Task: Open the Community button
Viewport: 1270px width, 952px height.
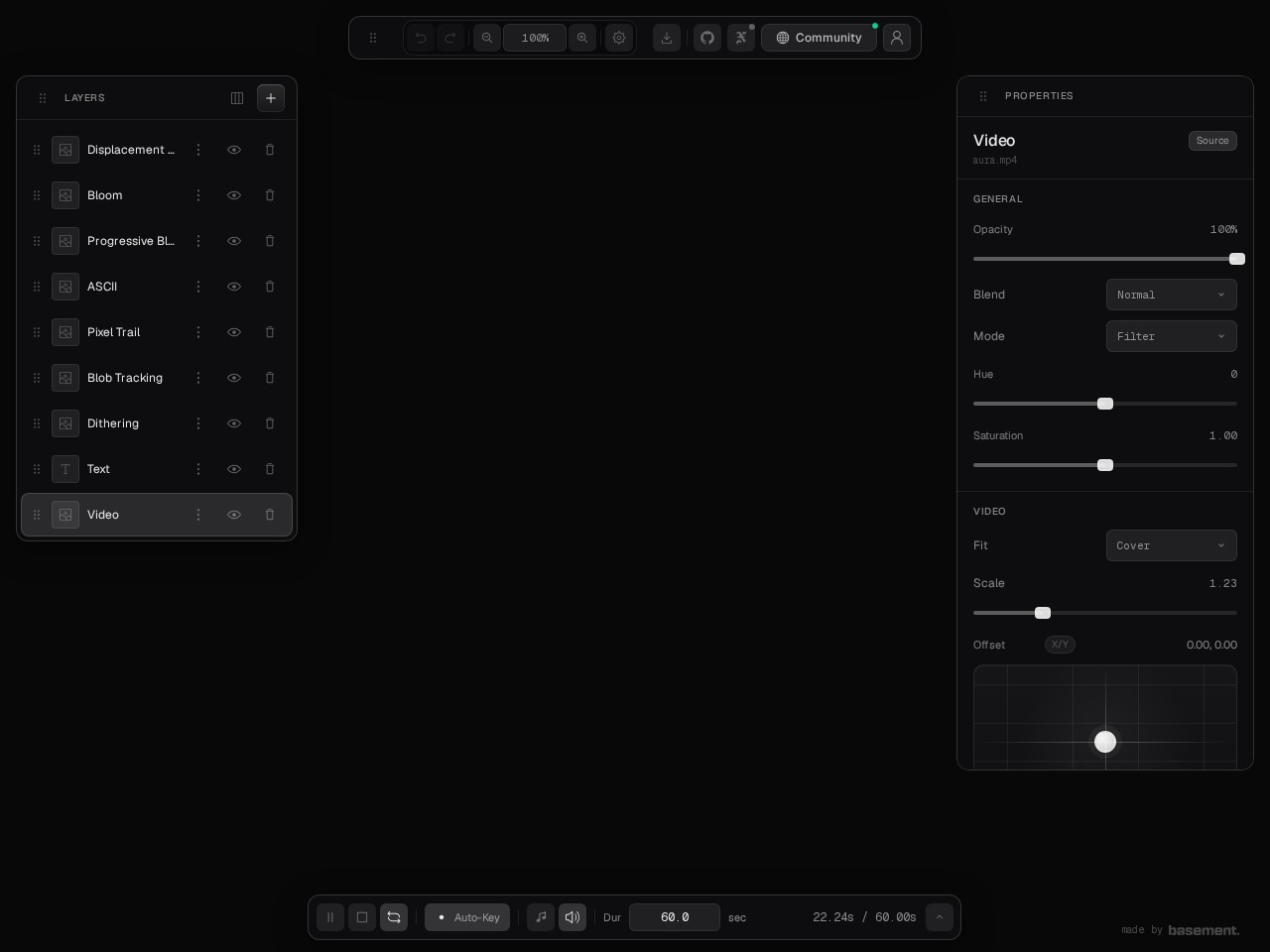Action: tap(819, 38)
